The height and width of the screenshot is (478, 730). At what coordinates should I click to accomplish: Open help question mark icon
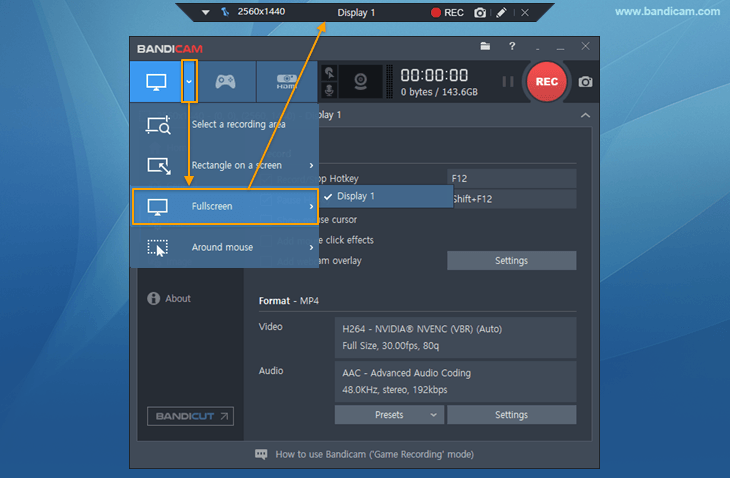click(x=512, y=46)
